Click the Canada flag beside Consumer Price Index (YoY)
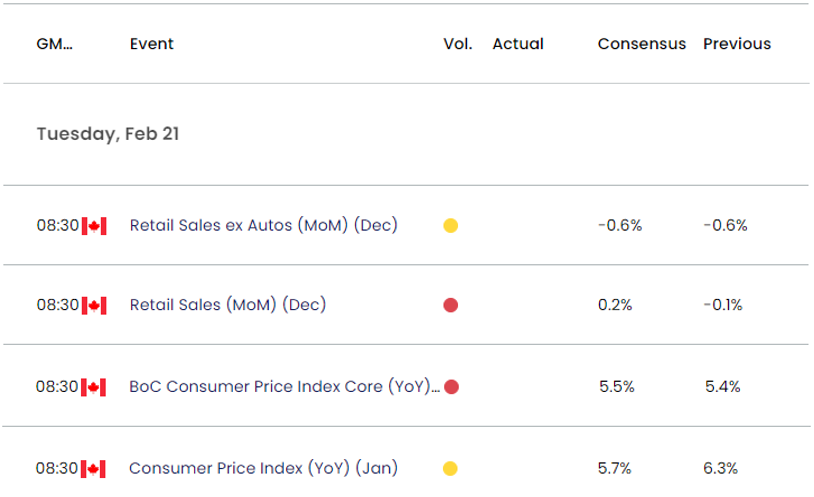This screenshot has width=814, height=497. click(x=94, y=468)
